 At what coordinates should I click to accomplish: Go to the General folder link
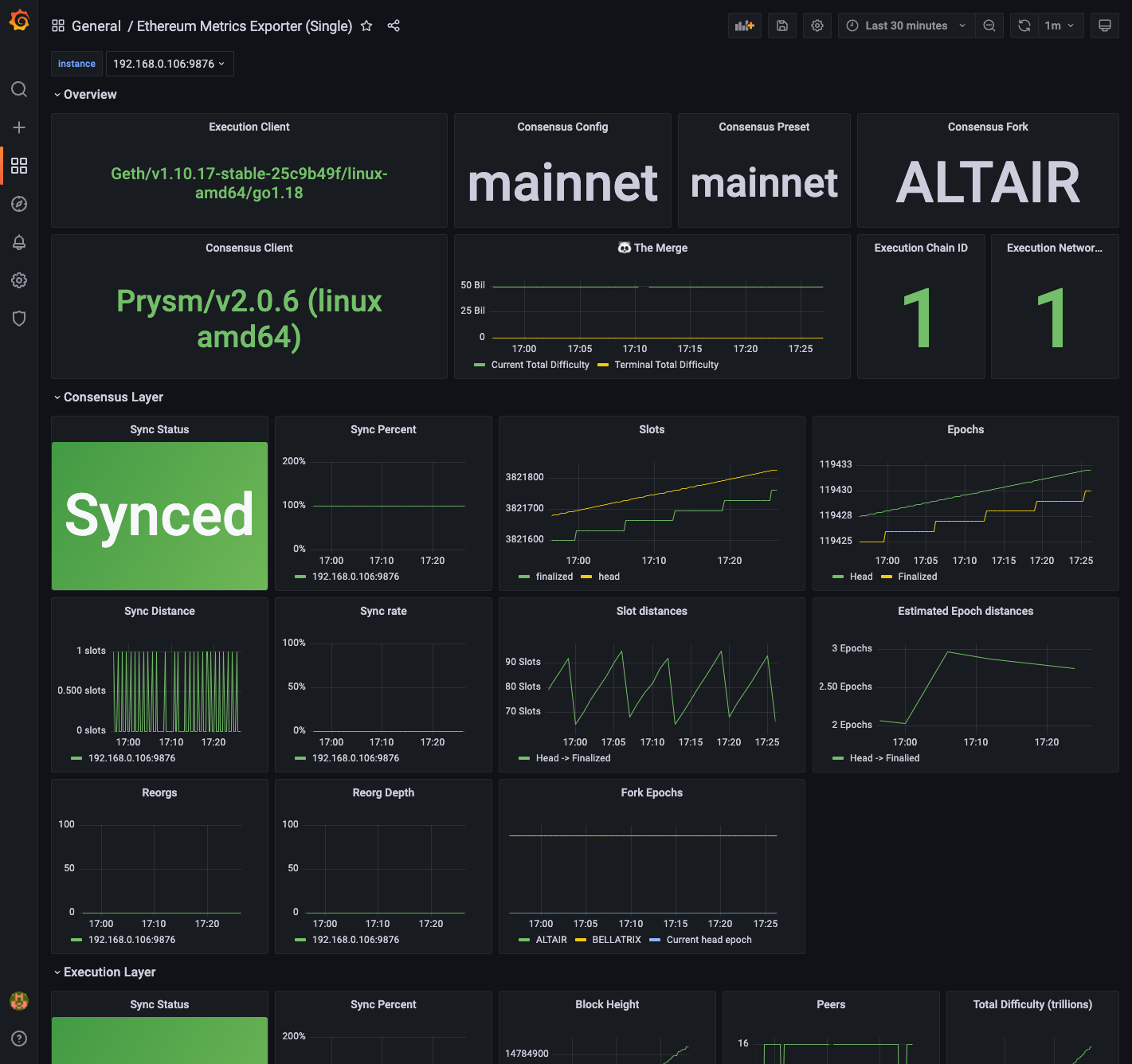pos(96,25)
